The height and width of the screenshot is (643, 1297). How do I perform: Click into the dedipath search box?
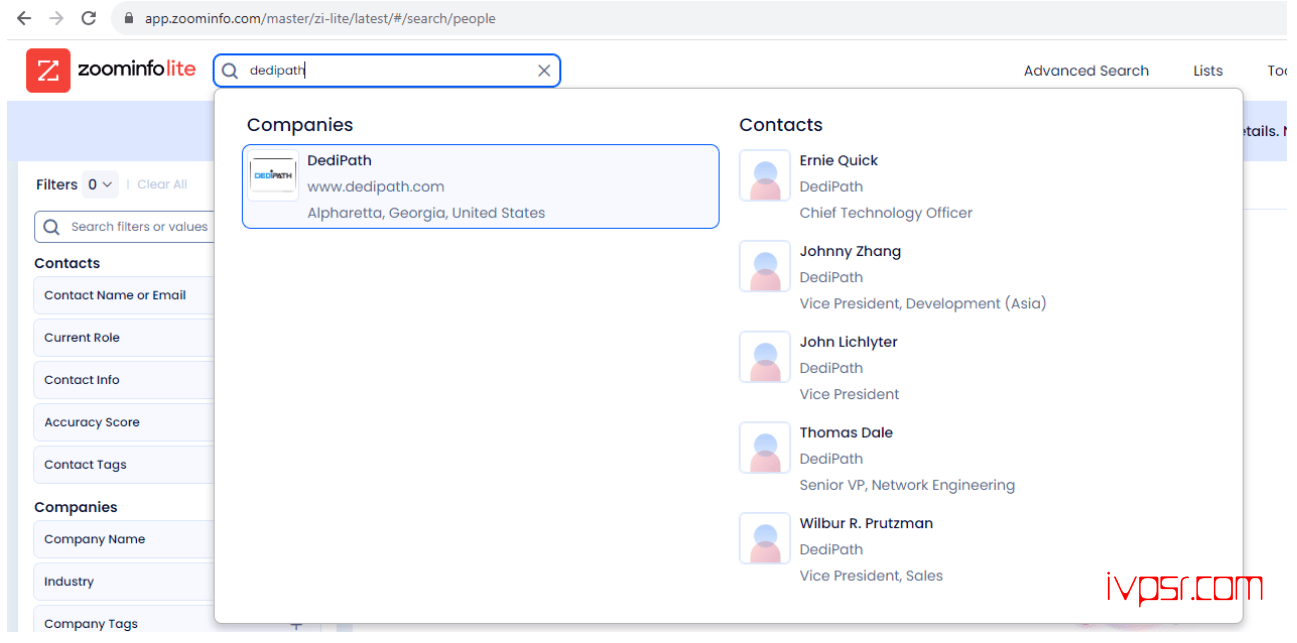coord(387,71)
